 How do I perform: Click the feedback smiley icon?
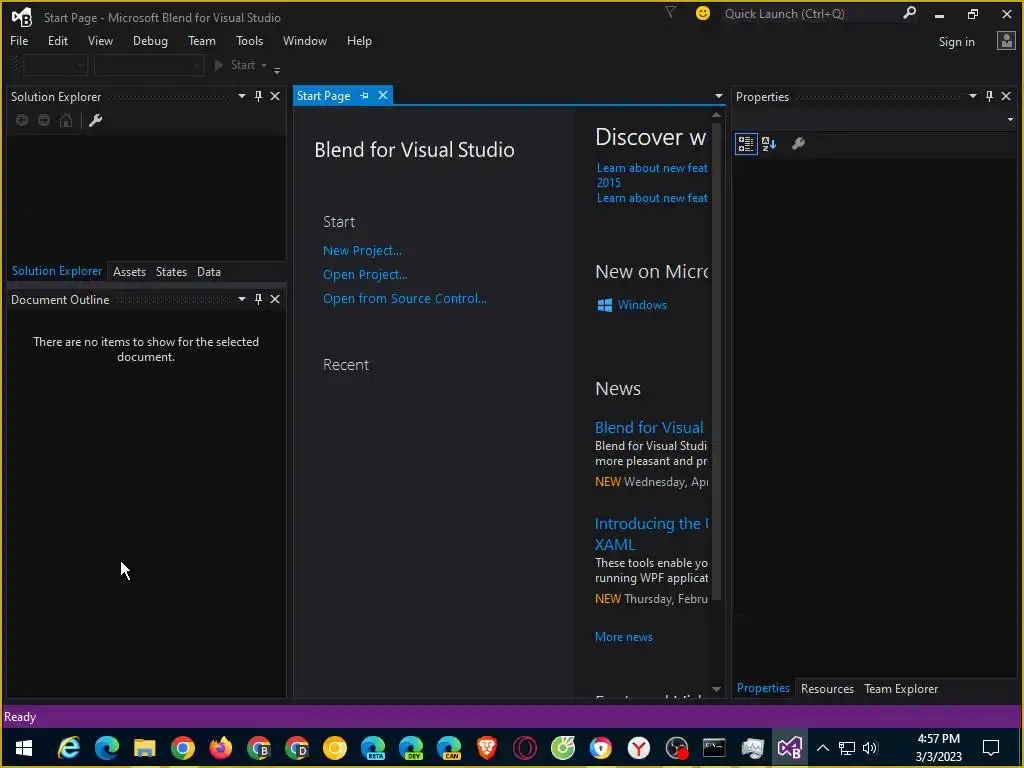click(703, 13)
